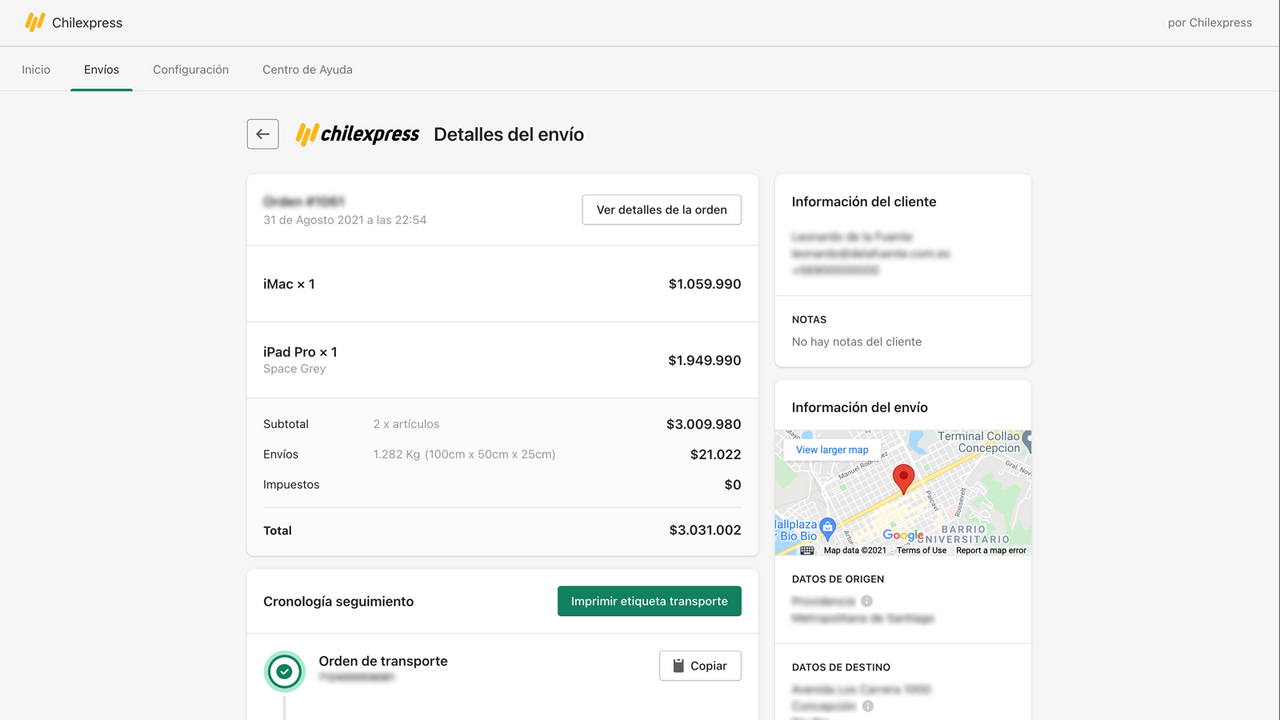The width and height of the screenshot is (1280, 720).
Task: Open the Centro de Ayuda tab
Action: coord(307,69)
